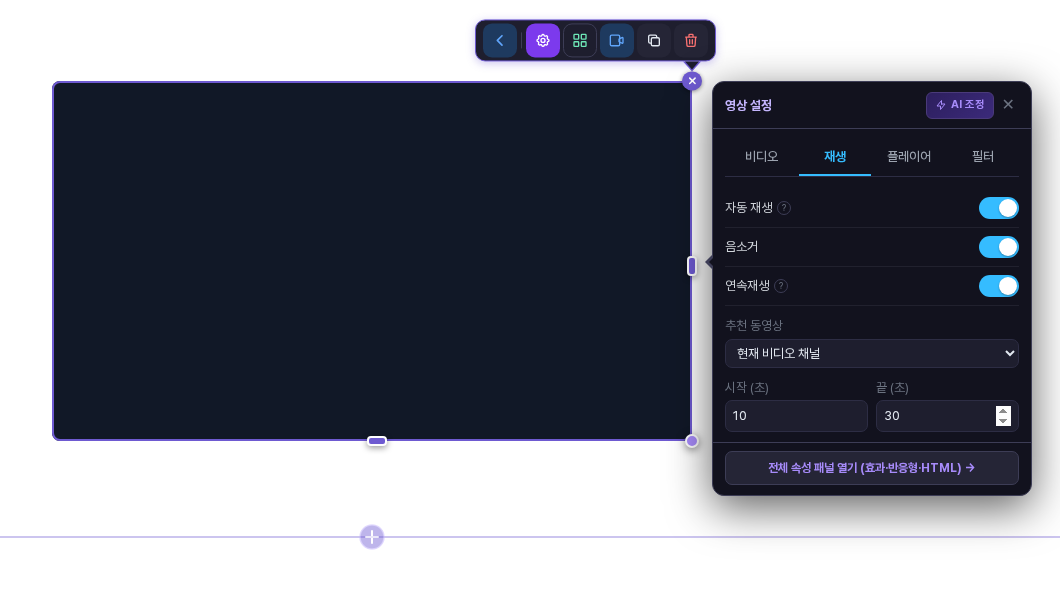Select the 재생 tab

(x=835, y=157)
